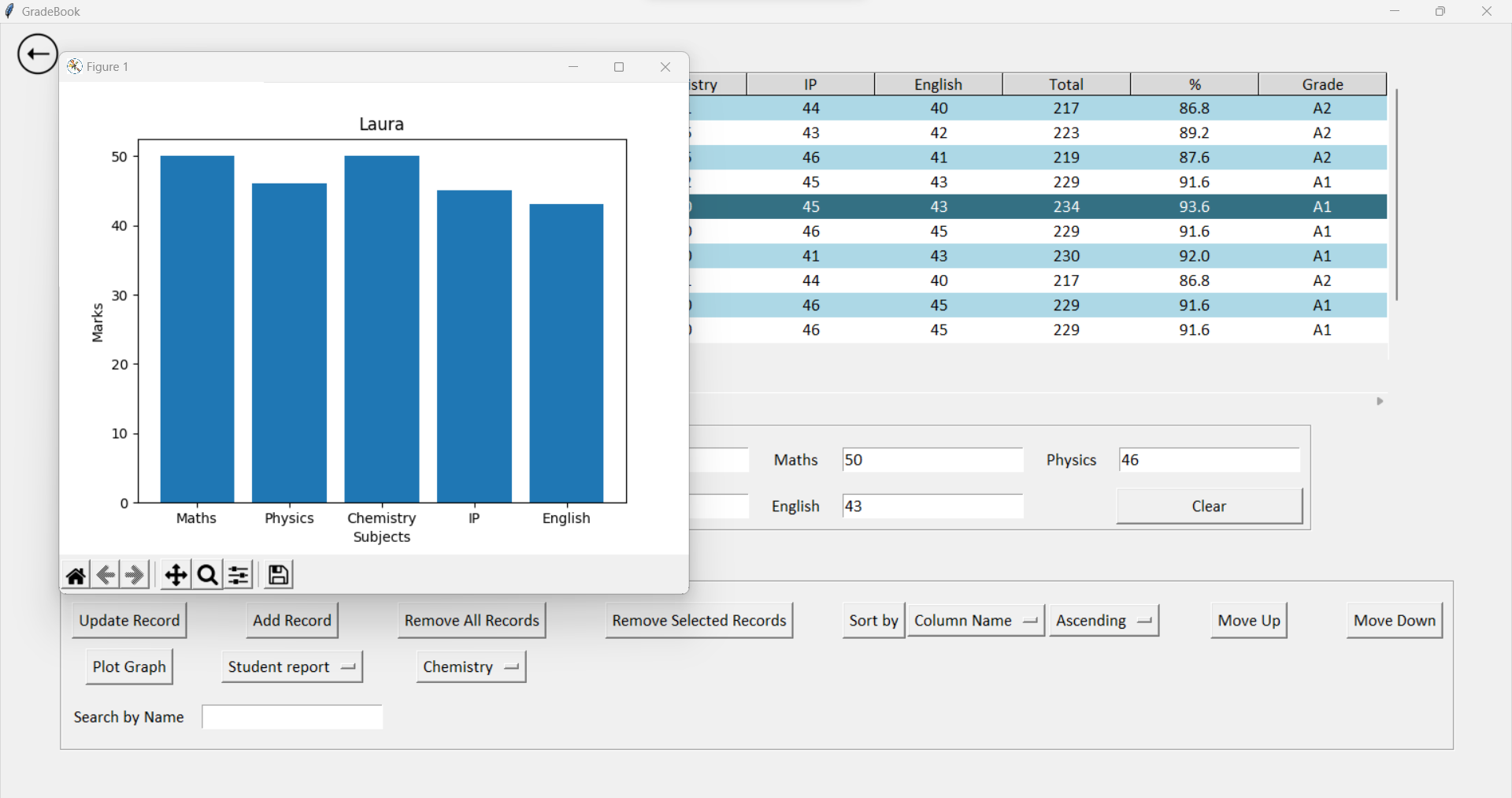Screen dimensions: 1512x798
Task: Open the Ascending sort order dropdown
Action: tap(1103, 620)
